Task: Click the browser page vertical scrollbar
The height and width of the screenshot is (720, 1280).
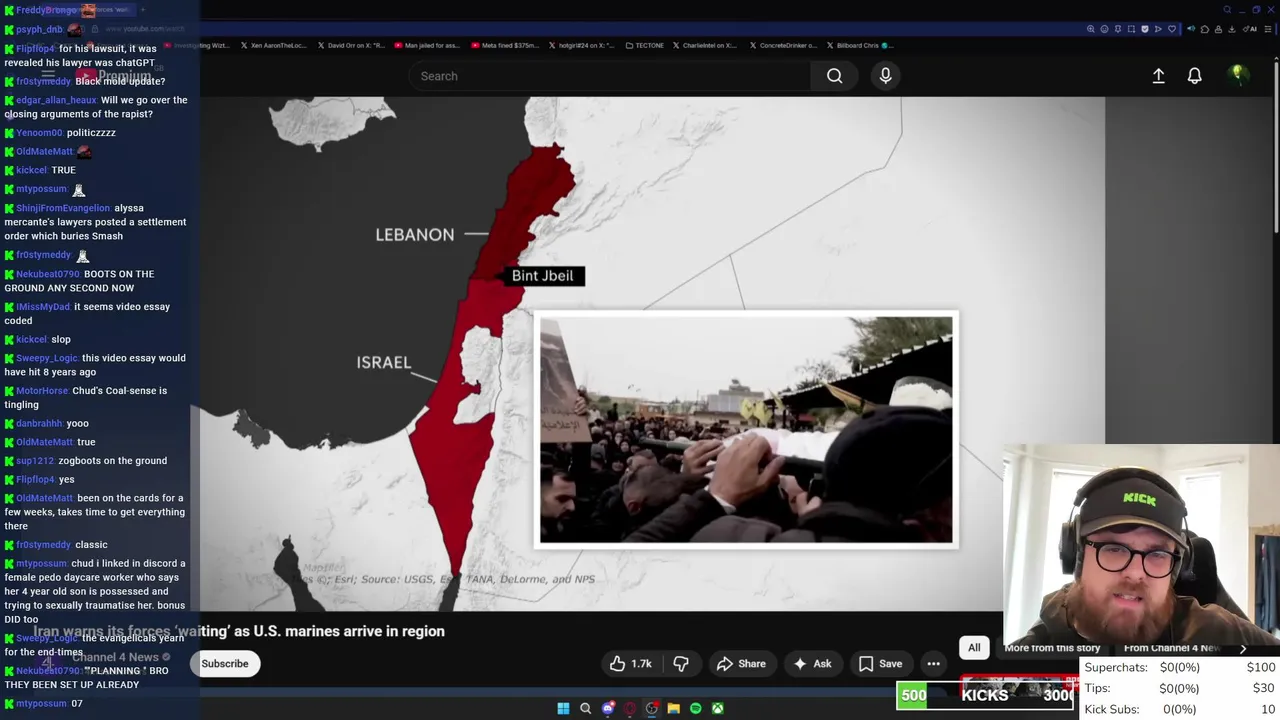Action: coord(1275,150)
